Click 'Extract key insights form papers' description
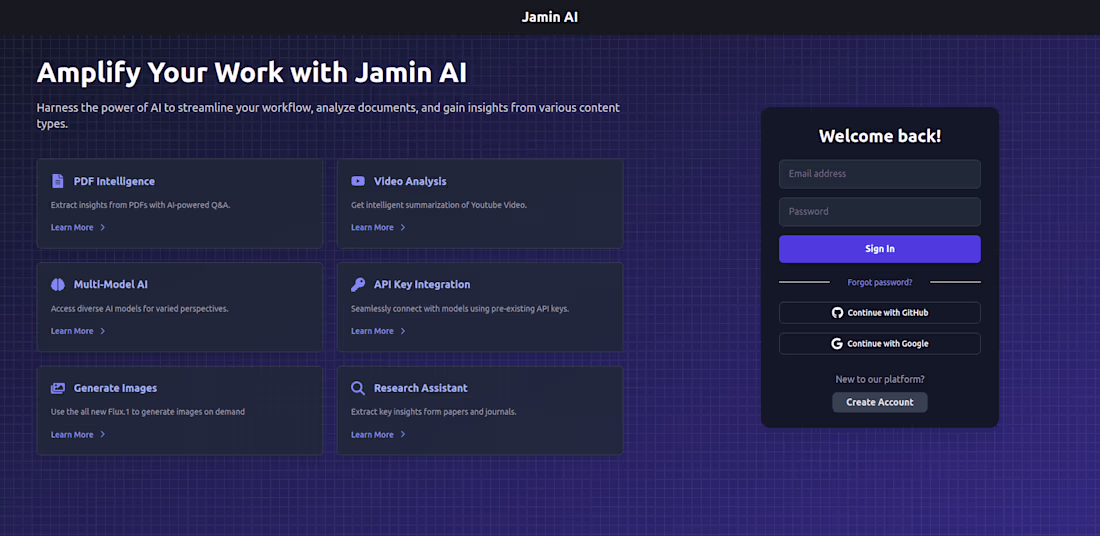The height and width of the screenshot is (536, 1100). (434, 412)
